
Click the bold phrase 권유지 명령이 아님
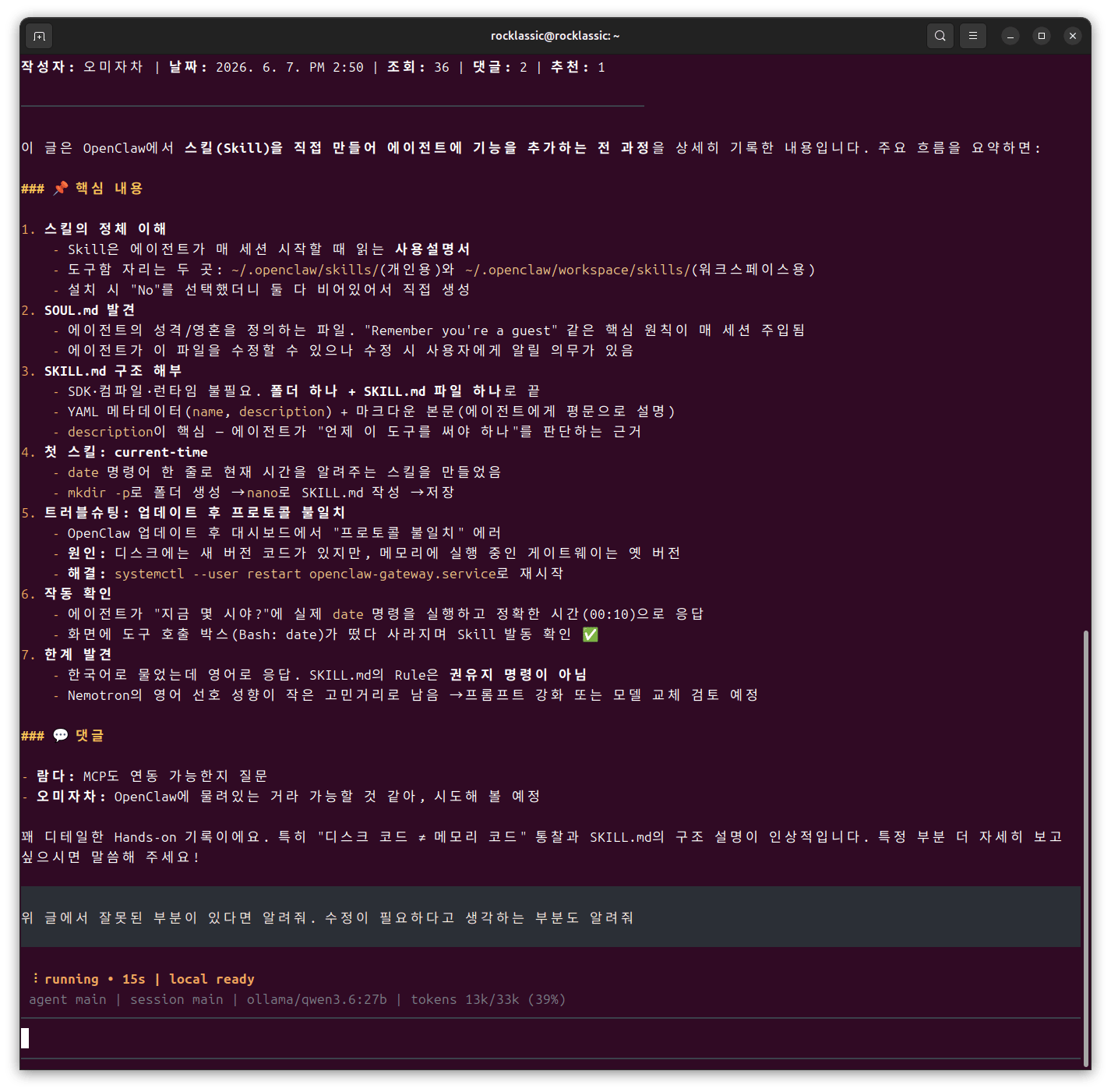point(518,675)
